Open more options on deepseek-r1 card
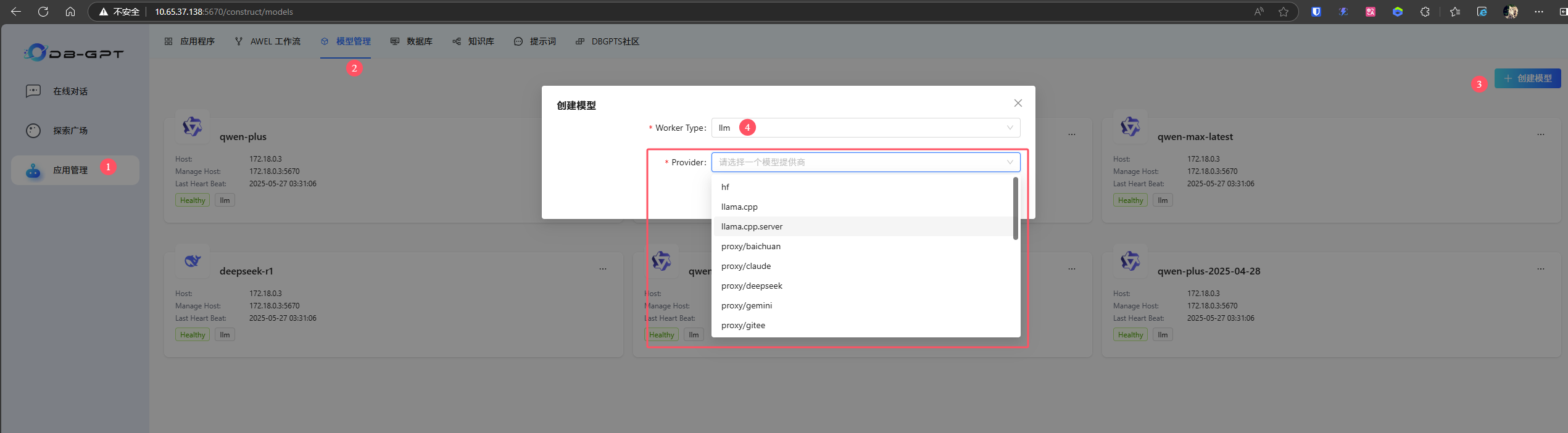This screenshot has width=1568, height=433. tap(603, 269)
